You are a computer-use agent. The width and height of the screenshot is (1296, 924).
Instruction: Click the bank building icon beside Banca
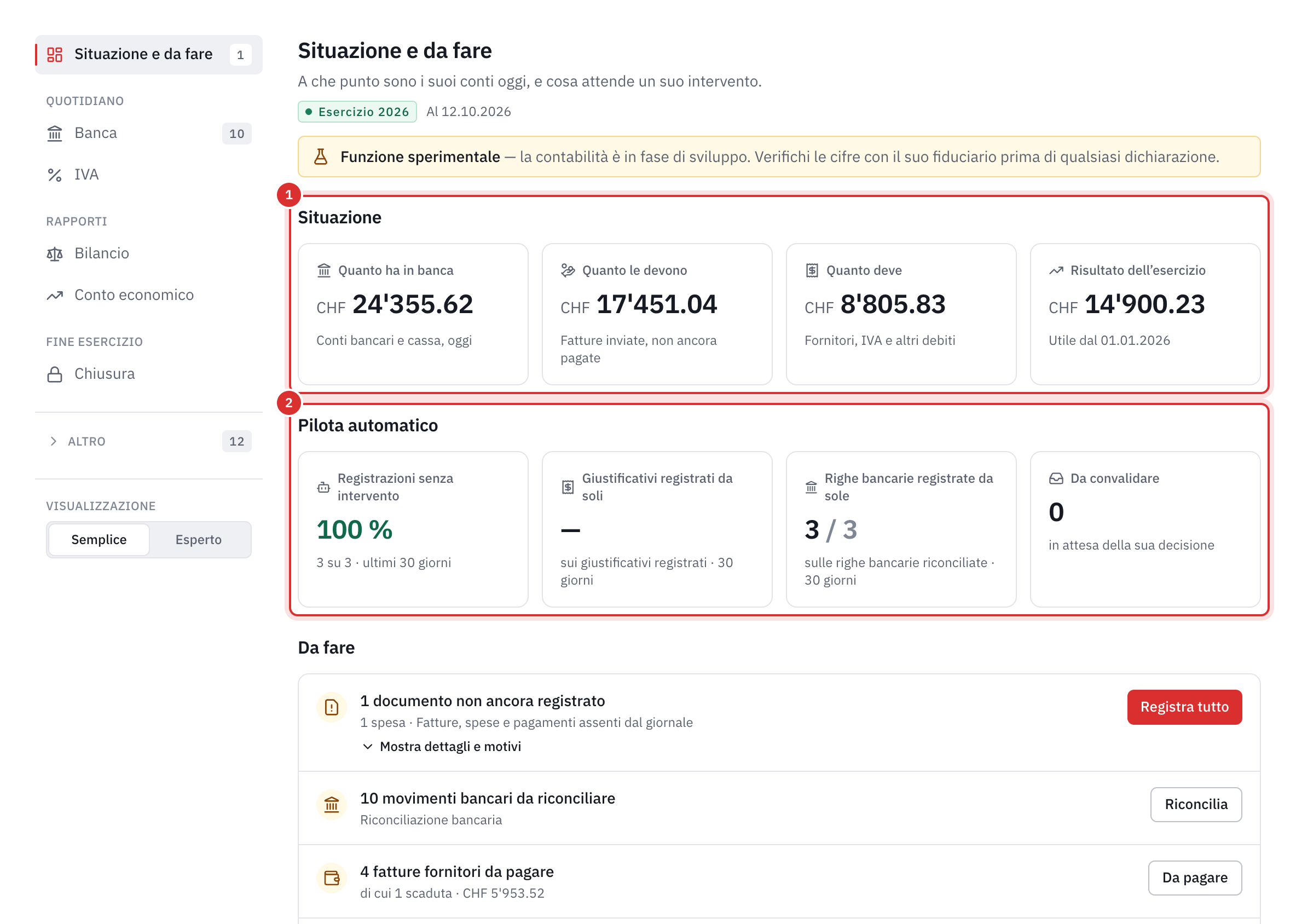click(55, 134)
